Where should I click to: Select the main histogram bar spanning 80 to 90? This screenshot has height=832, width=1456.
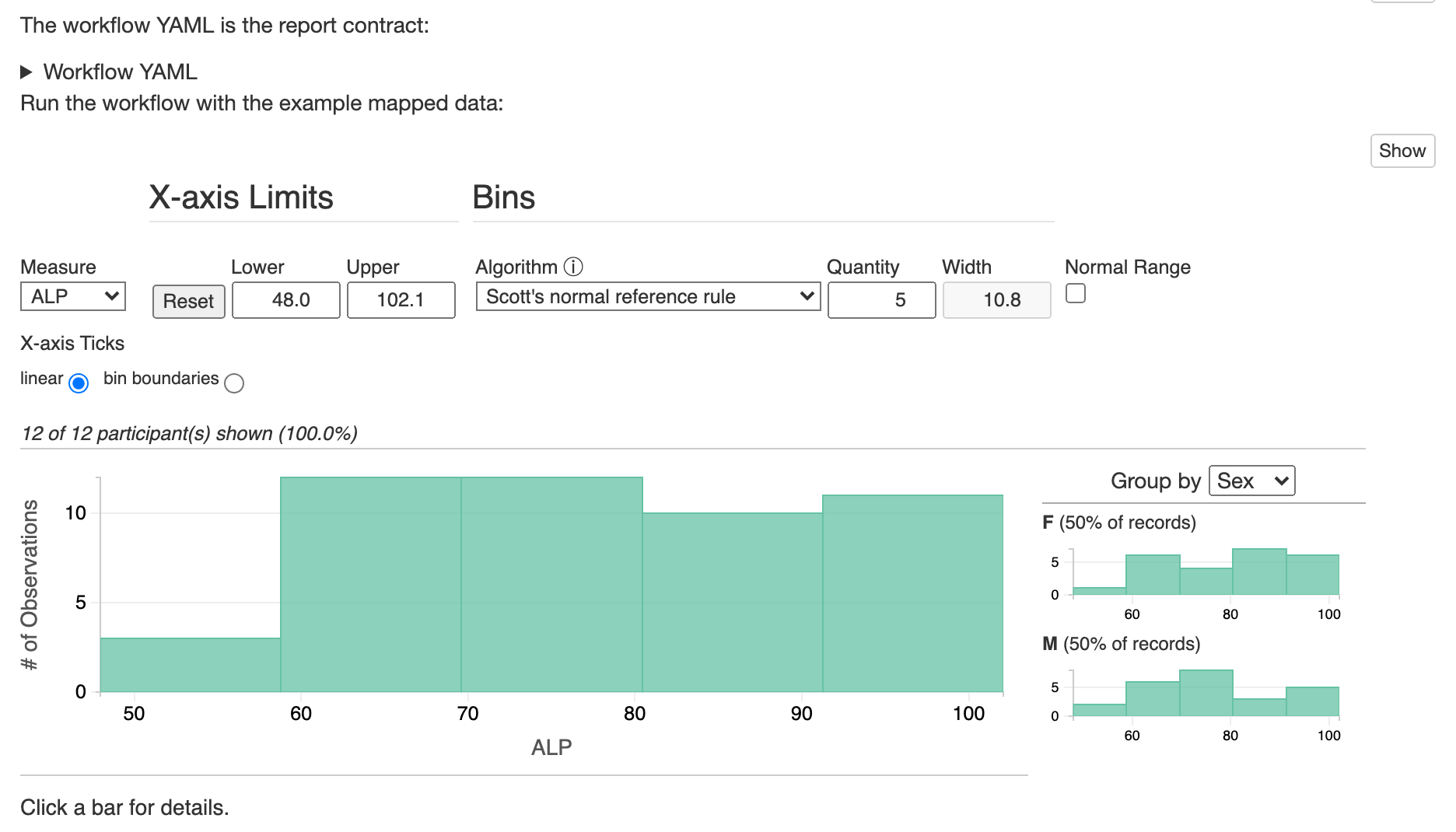click(x=733, y=603)
